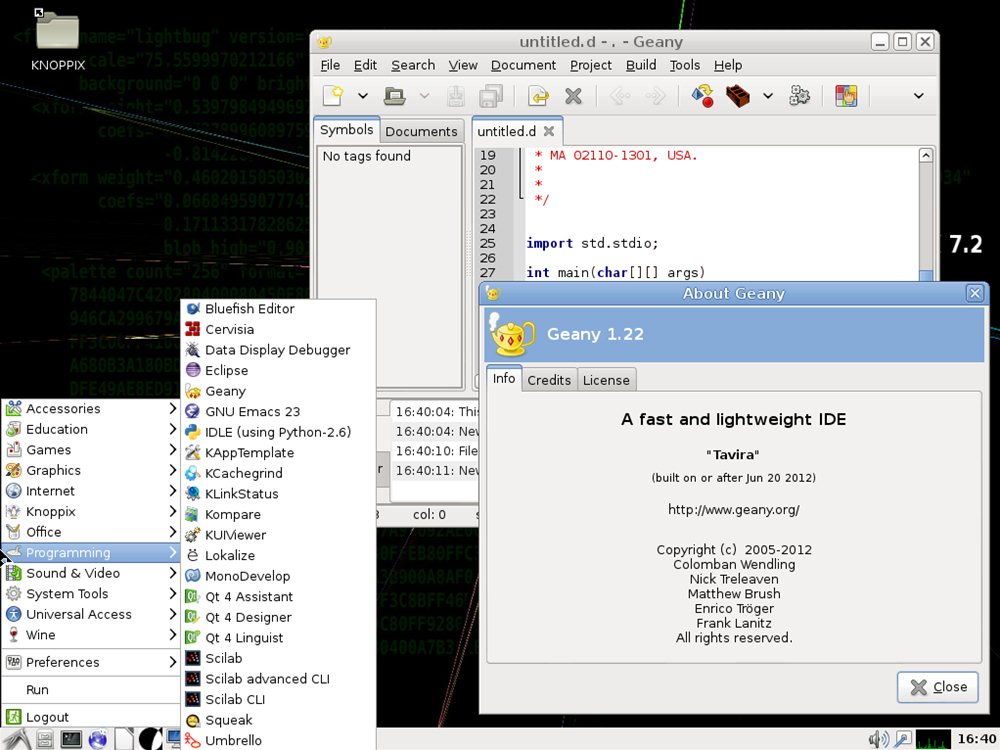Open Qt 4 Designer entry

tap(279, 617)
